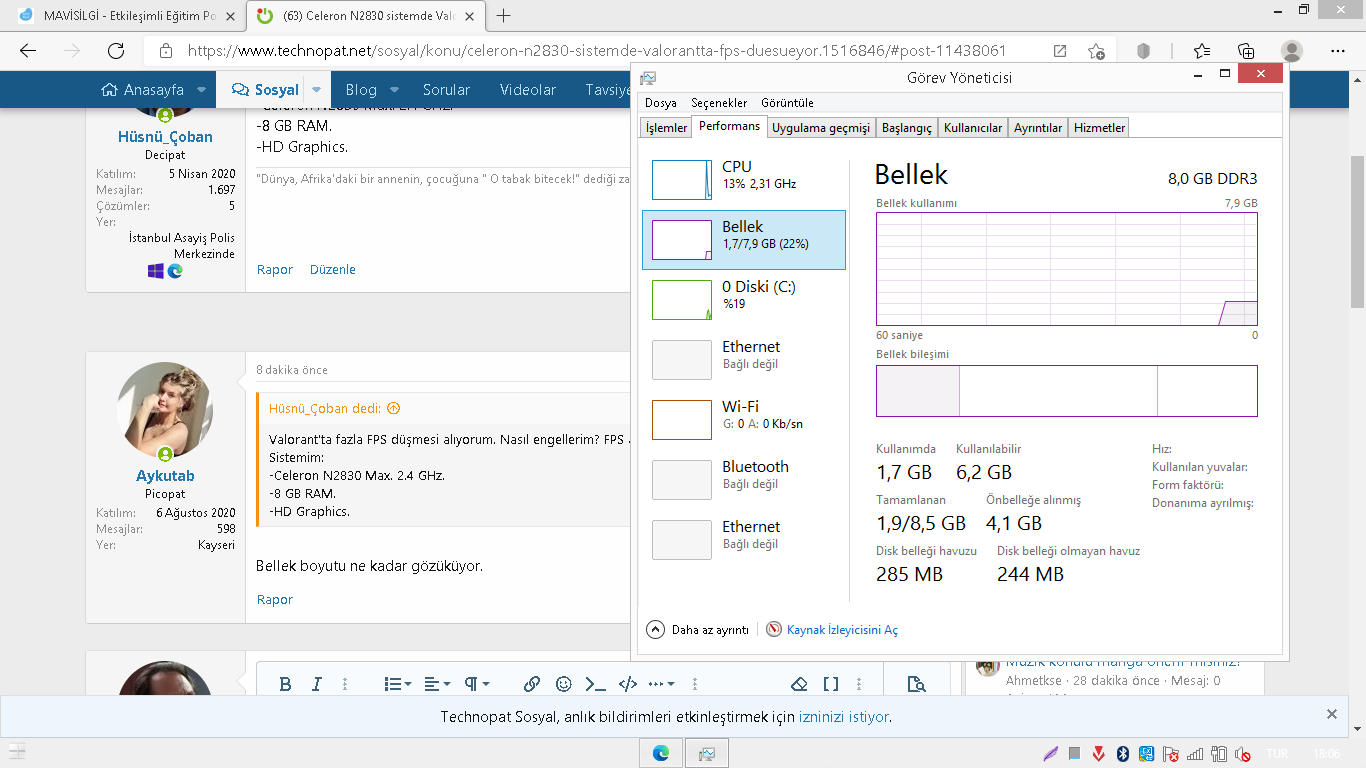The width and height of the screenshot is (1366, 768).
Task: Open the Videolar navigation item
Action: [x=528, y=89]
